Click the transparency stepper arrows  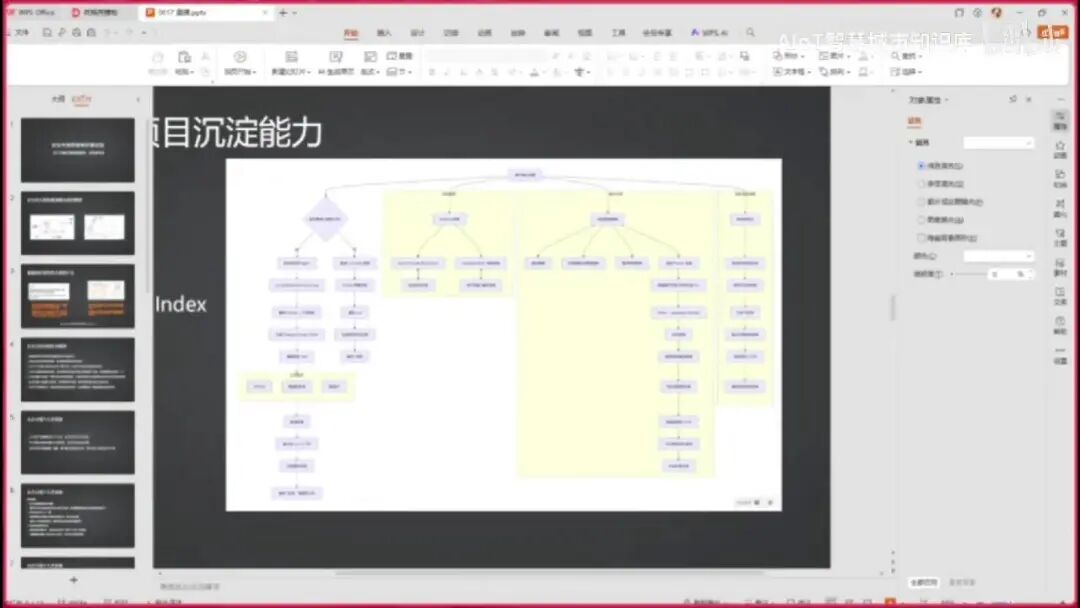coord(1030,274)
